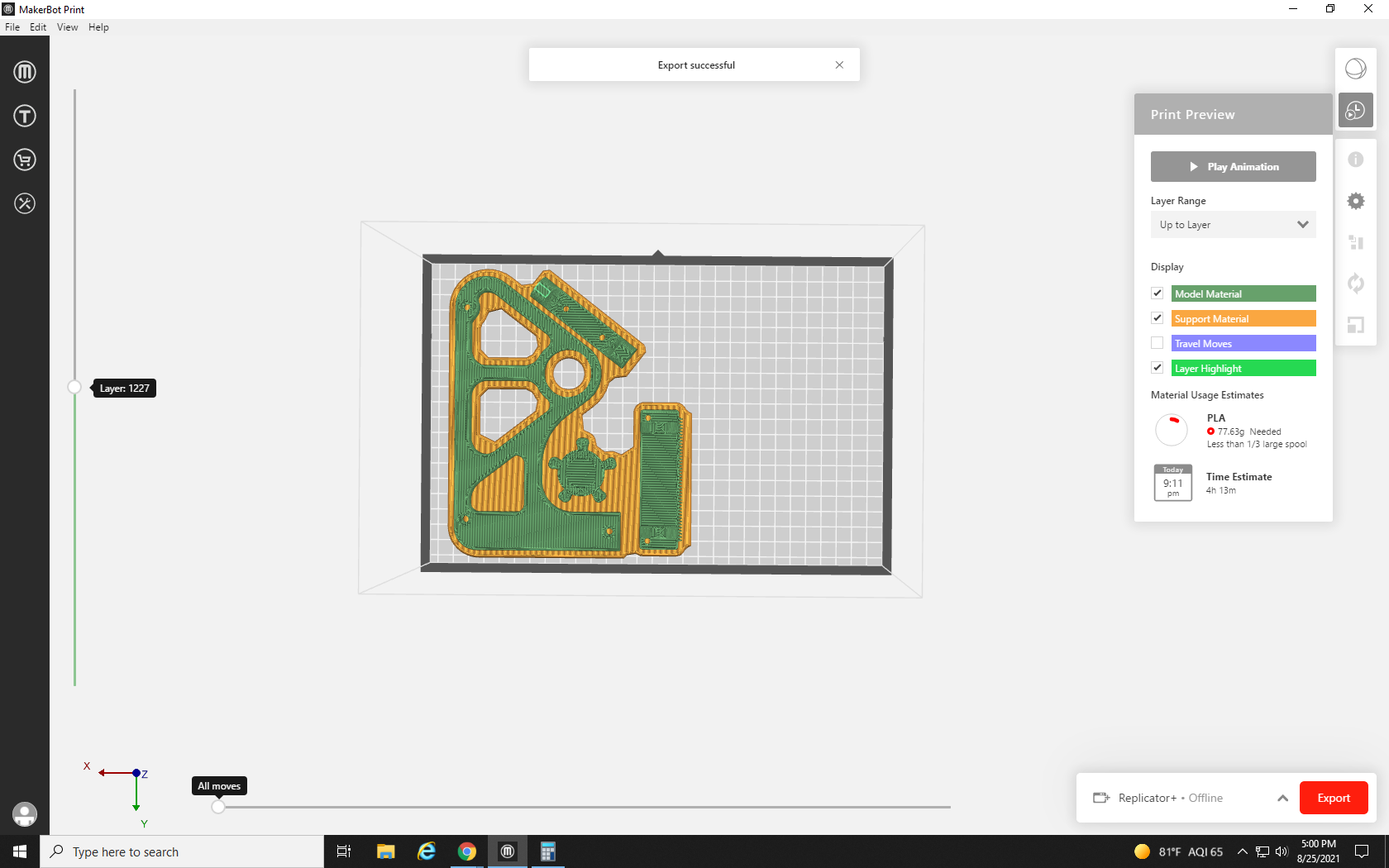Open File Explorer from taskbar
Image resolution: width=1389 pixels, height=868 pixels.
(385, 851)
